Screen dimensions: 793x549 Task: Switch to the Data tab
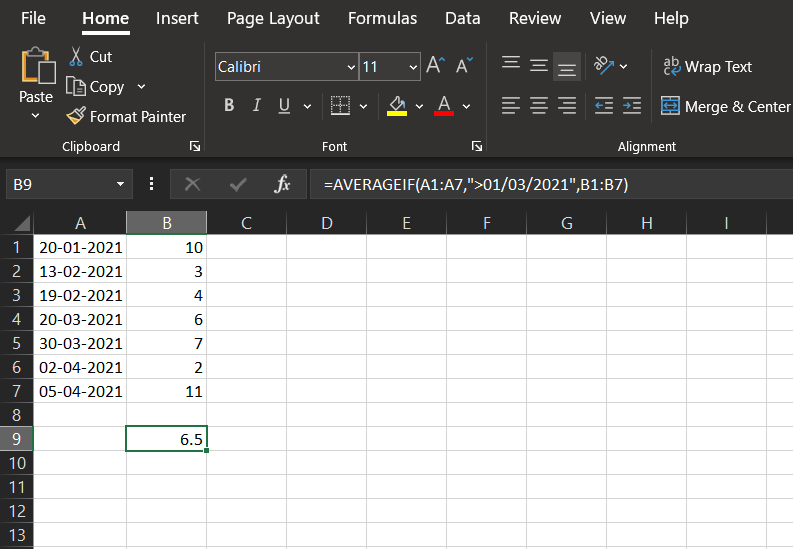click(462, 18)
